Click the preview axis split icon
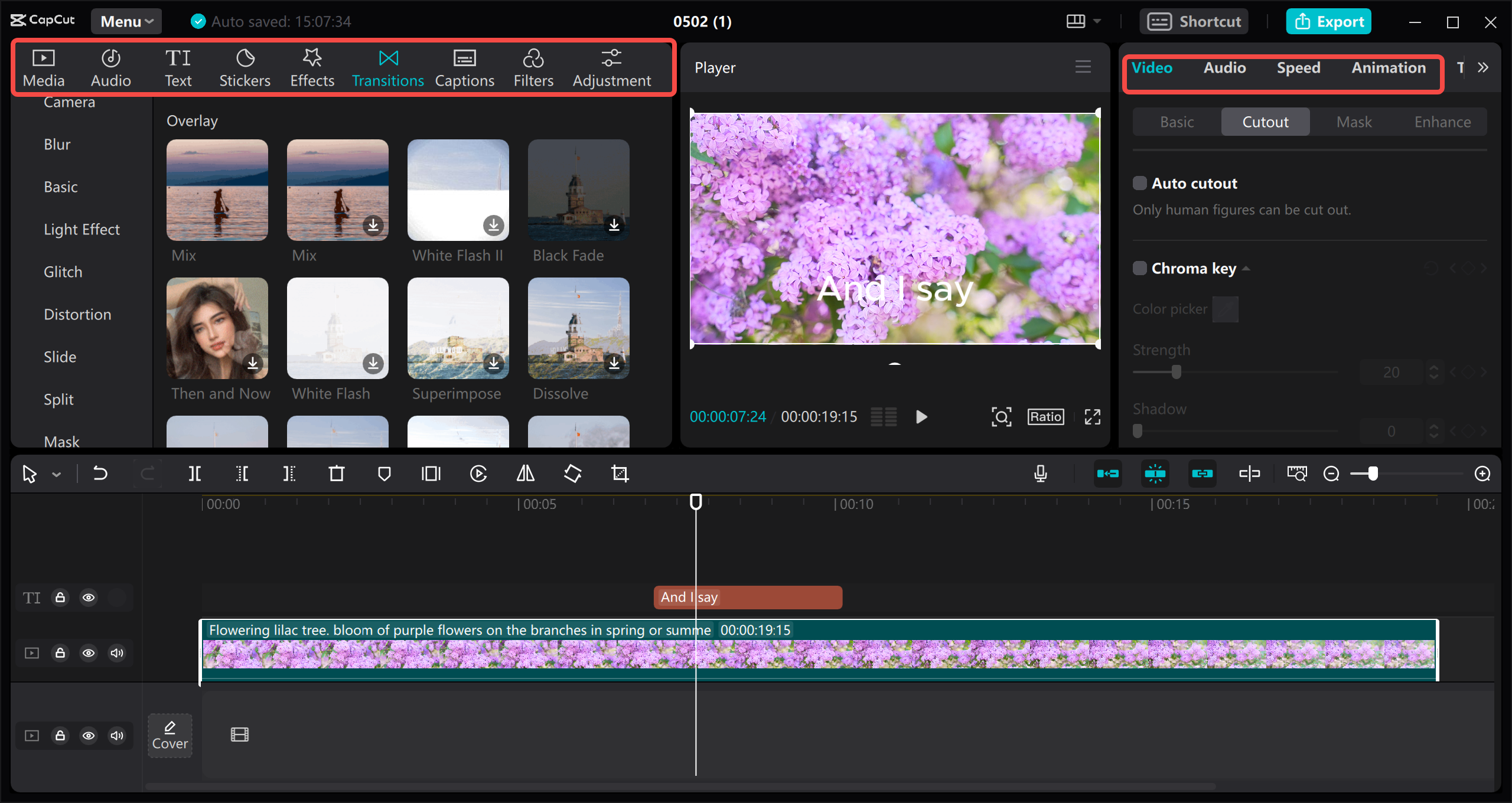This screenshot has width=1512, height=803. (x=1250, y=474)
